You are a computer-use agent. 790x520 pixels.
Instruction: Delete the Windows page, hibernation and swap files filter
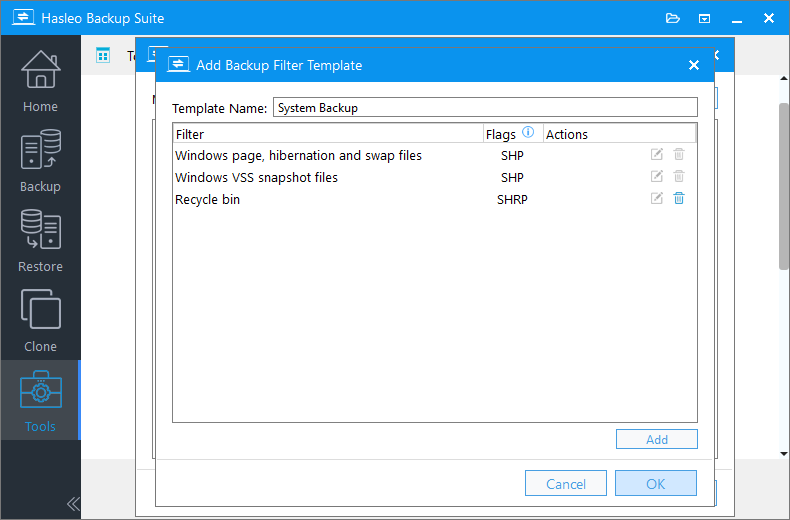(679, 154)
